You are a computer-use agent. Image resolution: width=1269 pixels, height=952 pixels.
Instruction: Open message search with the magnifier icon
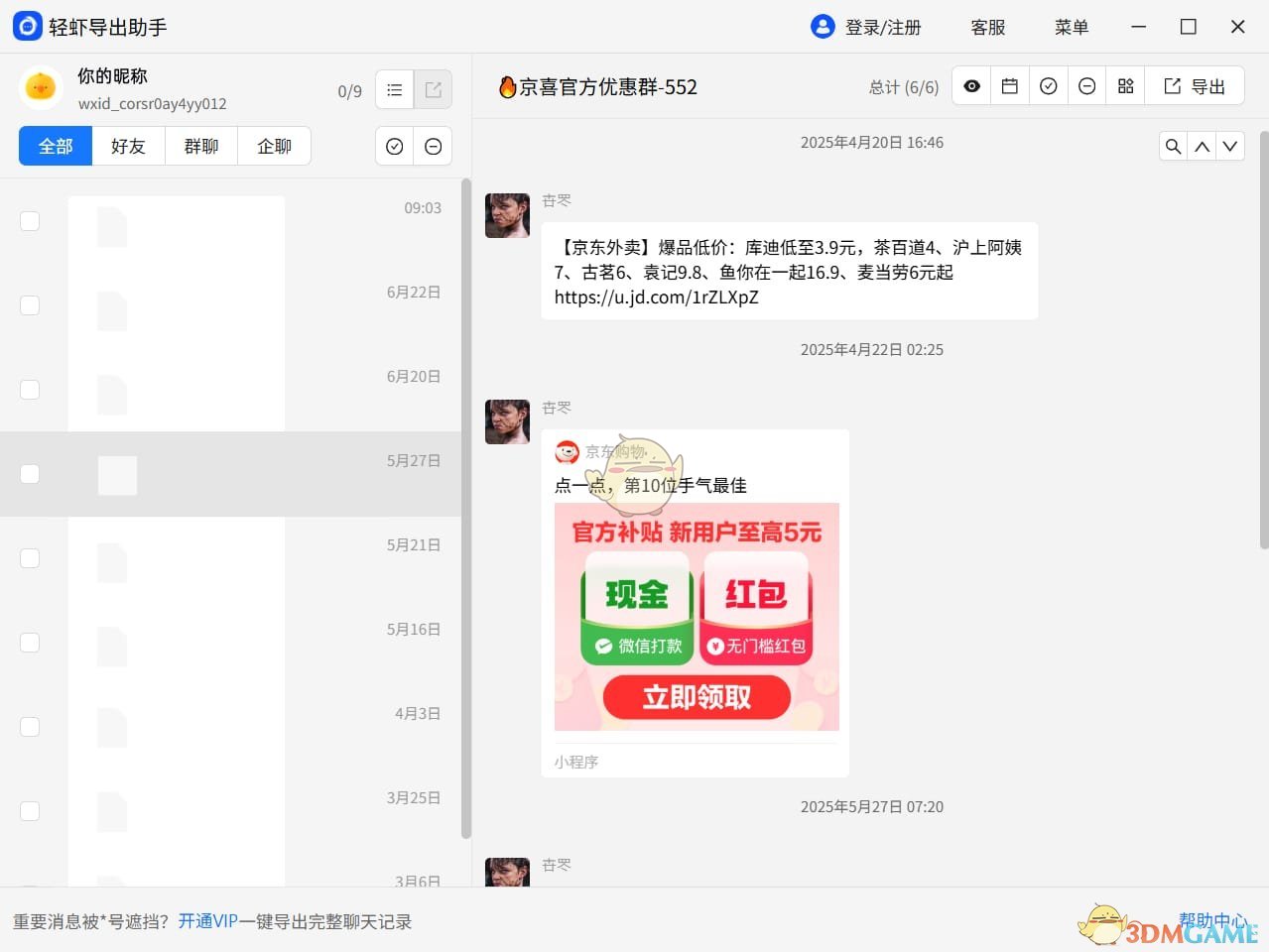tap(1173, 146)
